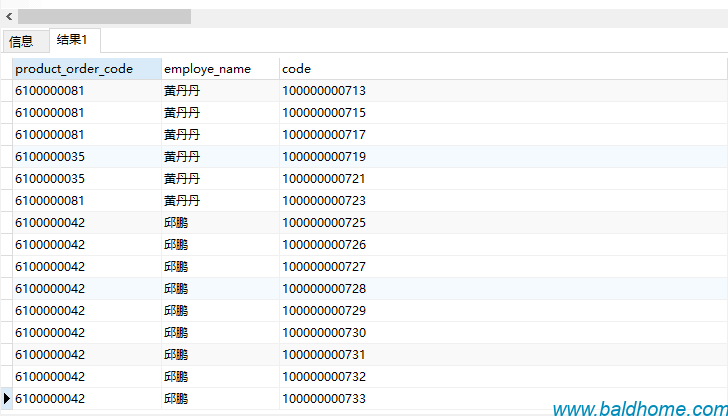The image size is (728, 416).
Task: Click the cell containing code 100000000715
Action: click(324, 113)
